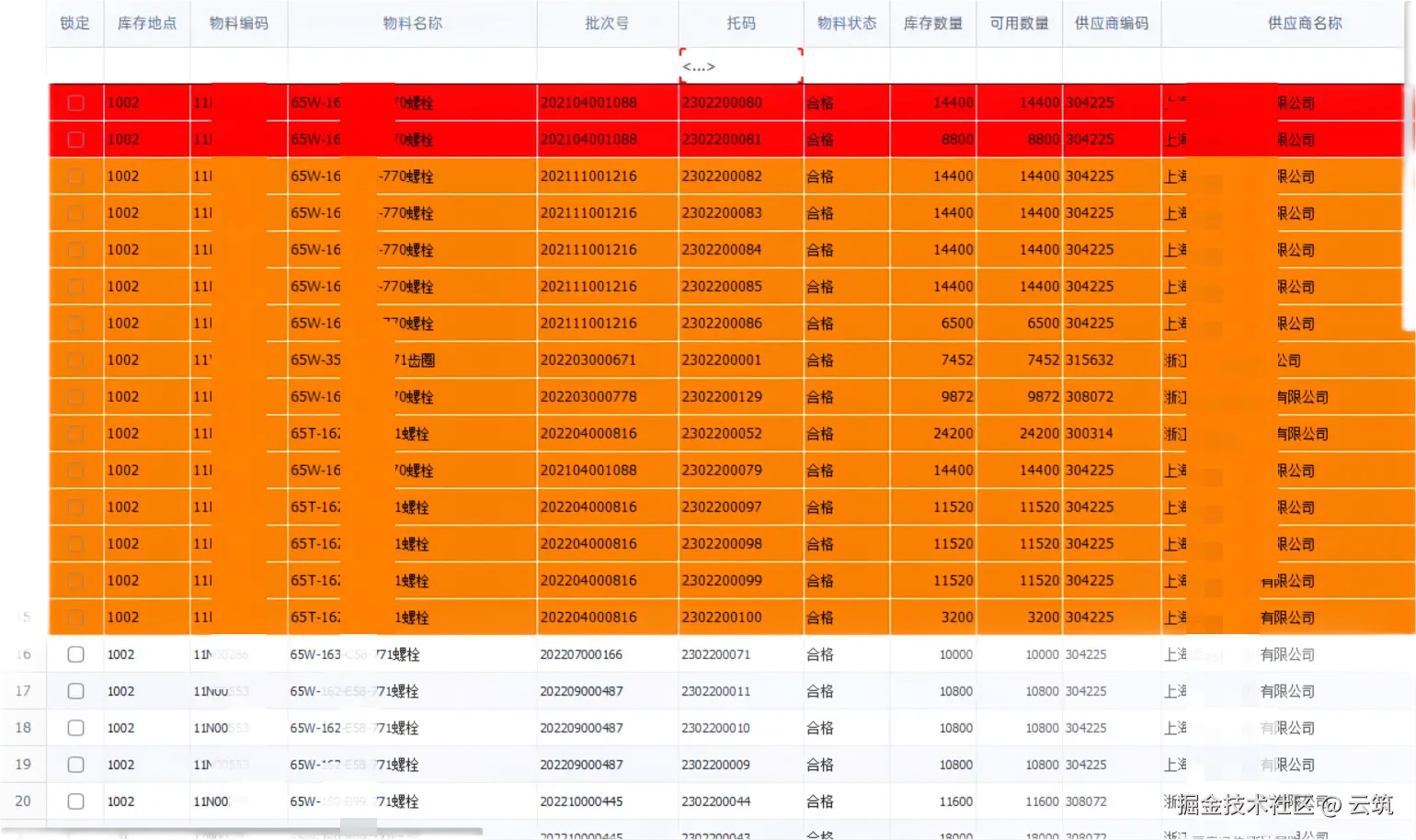Sort by the 批次号 column header
This screenshot has height=840, width=1416.
(x=607, y=23)
